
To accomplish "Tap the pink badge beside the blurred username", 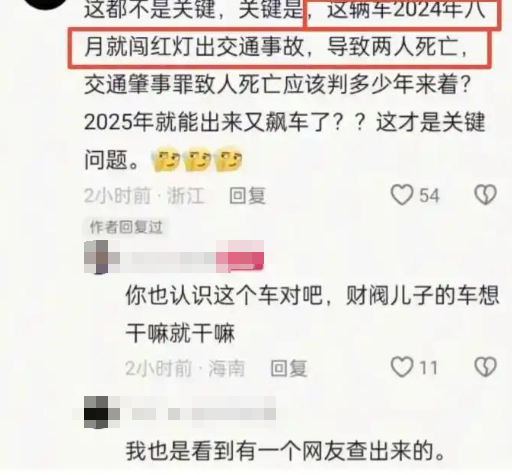I will 240,256.
